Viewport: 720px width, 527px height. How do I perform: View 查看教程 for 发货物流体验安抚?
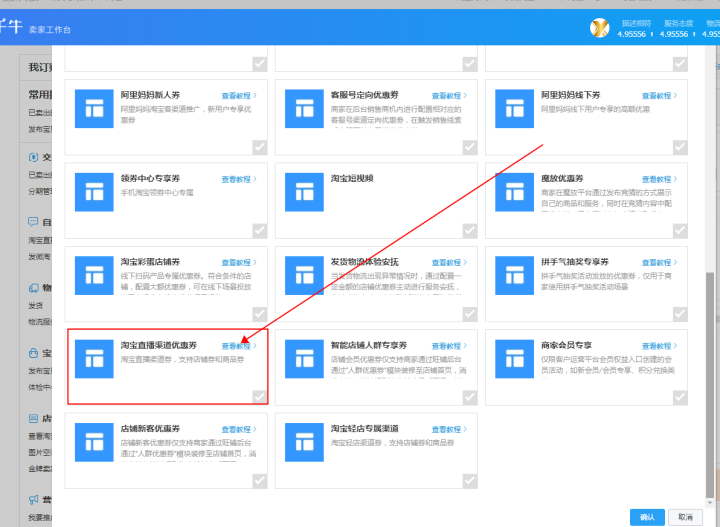coord(449,263)
